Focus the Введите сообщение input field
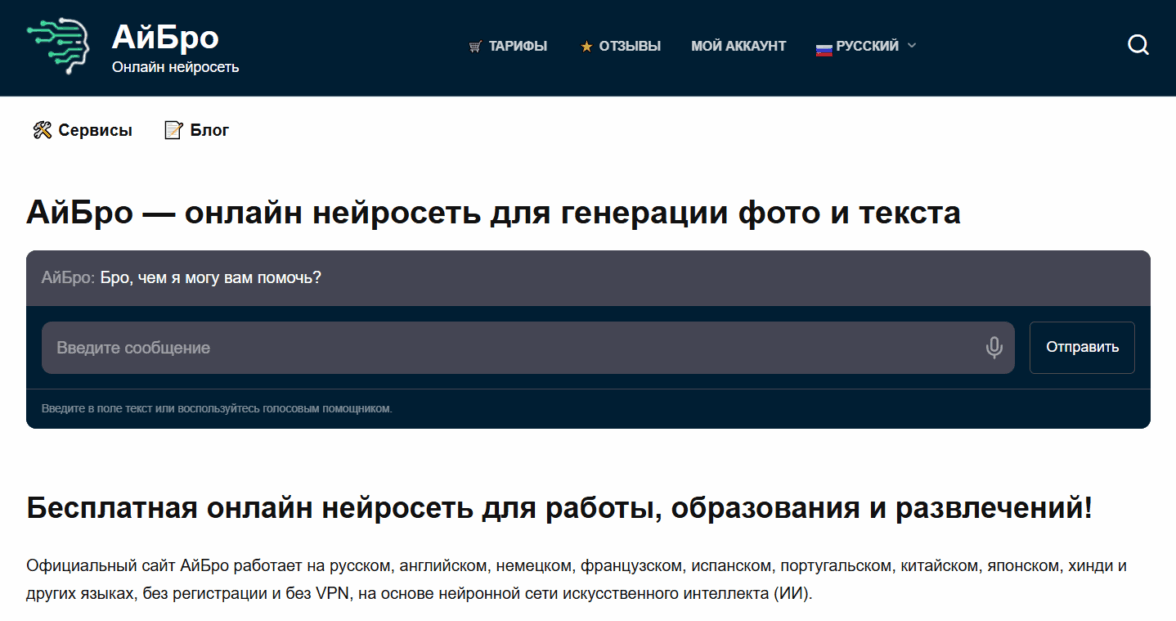The width and height of the screenshot is (1176, 621). 528,347
